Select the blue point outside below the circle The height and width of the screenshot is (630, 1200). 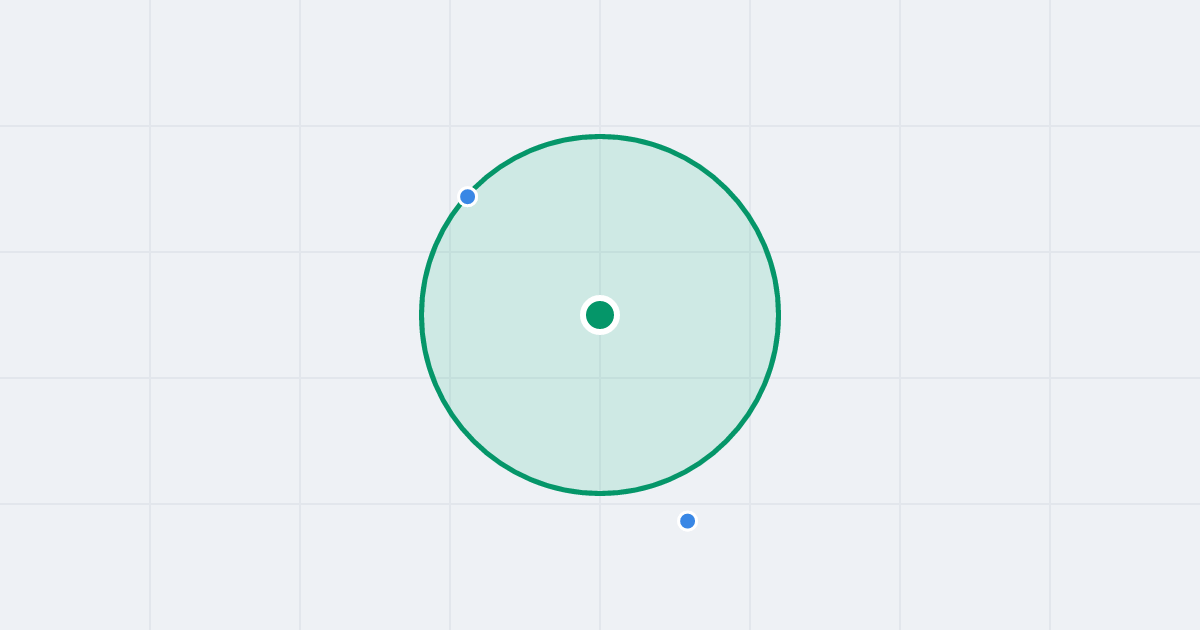687,521
